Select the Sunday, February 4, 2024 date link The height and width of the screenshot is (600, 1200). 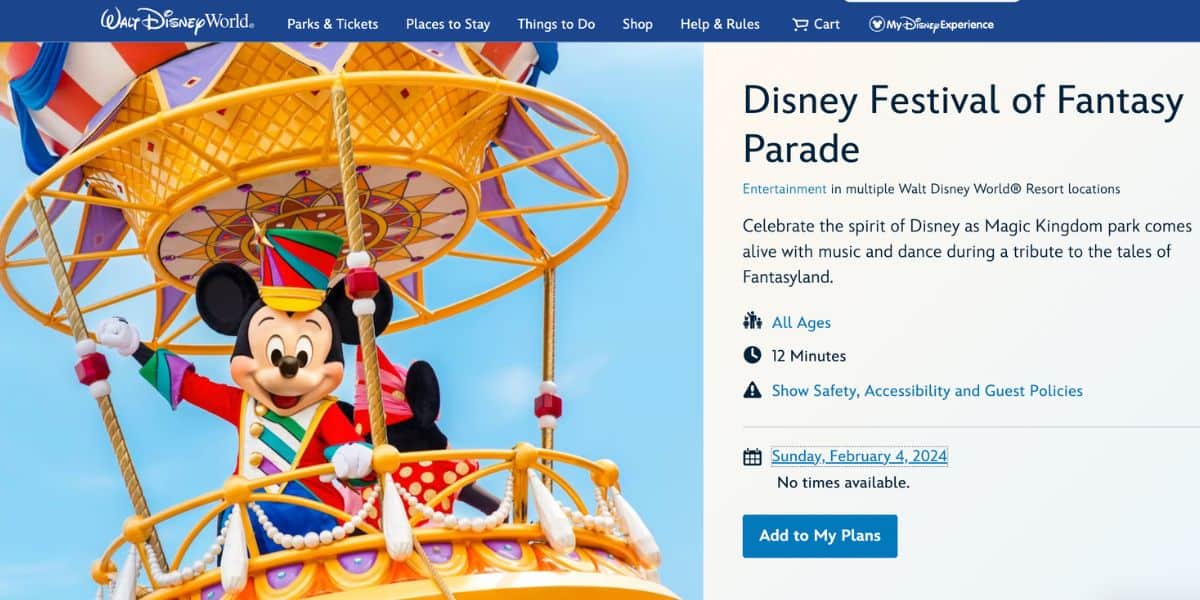point(859,456)
